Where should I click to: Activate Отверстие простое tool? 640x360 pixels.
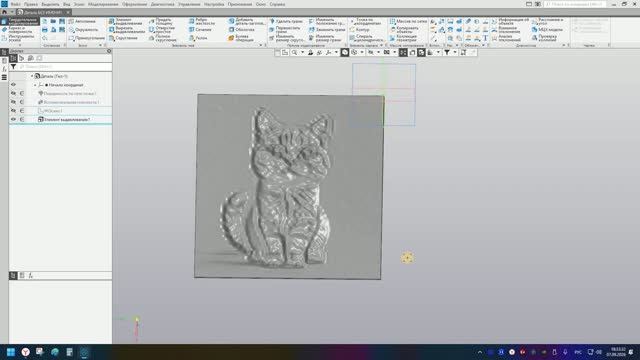[x=162, y=30]
